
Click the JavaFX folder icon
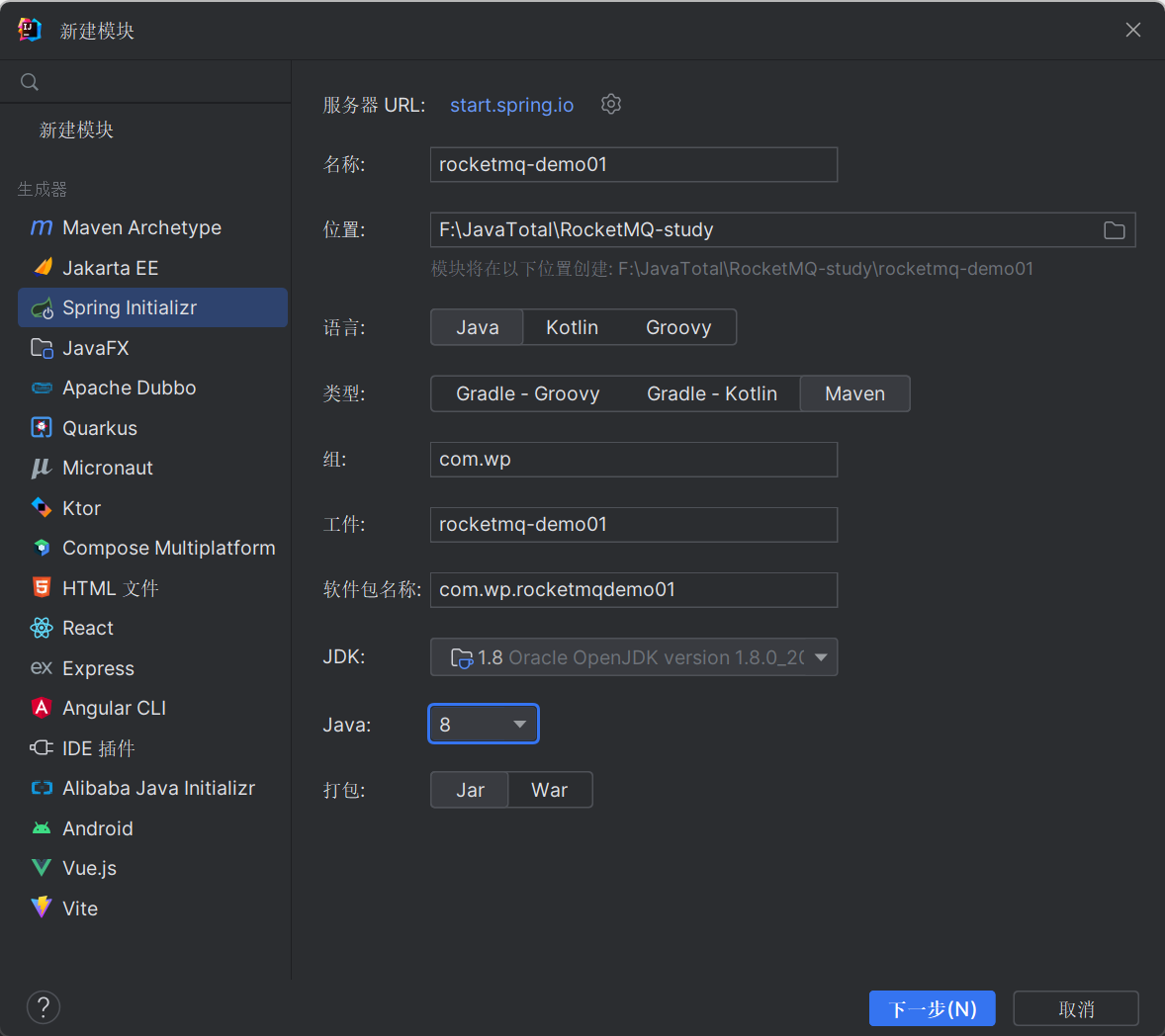click(42, 348)
